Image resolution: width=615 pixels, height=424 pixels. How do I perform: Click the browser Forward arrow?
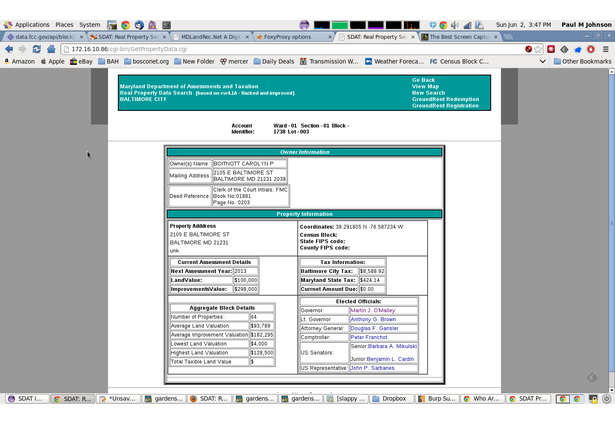pos(22,49)
